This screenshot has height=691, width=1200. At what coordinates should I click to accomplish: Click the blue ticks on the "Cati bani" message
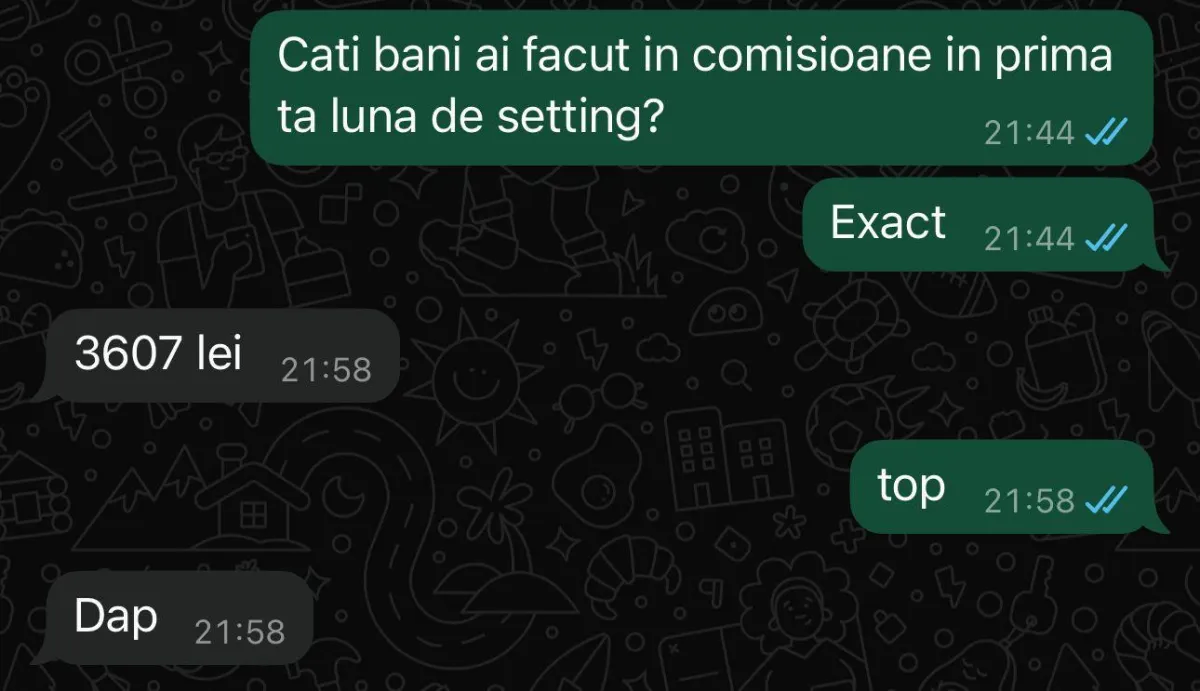click(x=1107, y=132)
